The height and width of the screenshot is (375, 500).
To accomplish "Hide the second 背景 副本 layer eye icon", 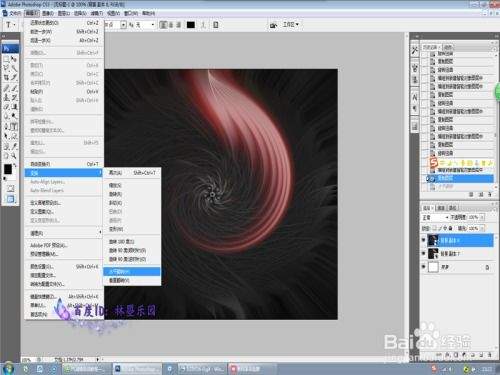I will [x=424, y=253].
